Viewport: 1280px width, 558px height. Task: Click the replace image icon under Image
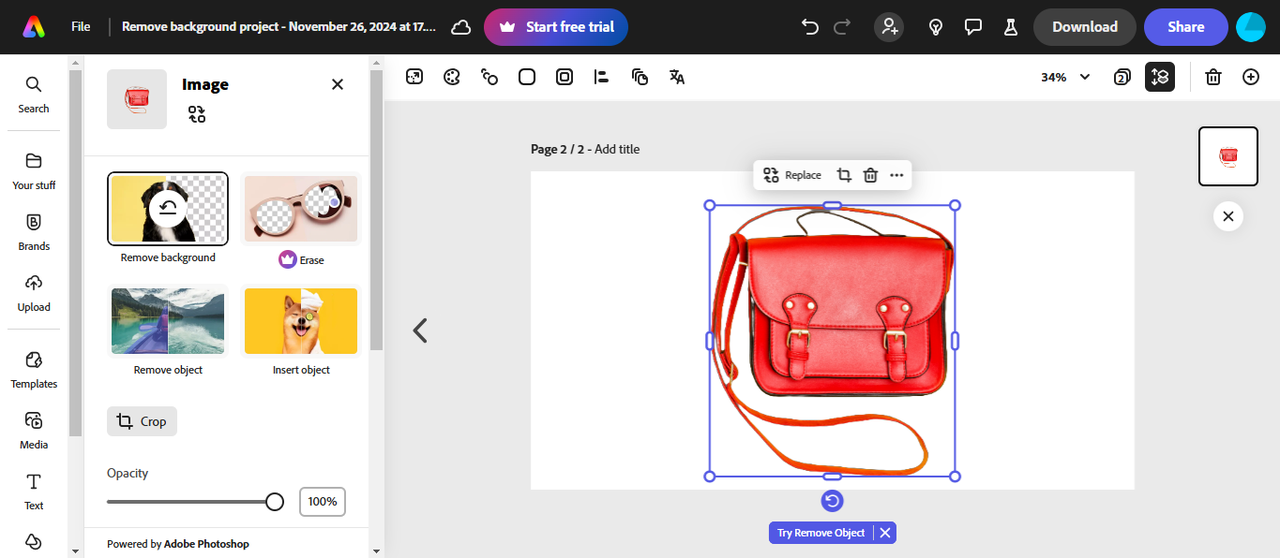click(197, 115)
